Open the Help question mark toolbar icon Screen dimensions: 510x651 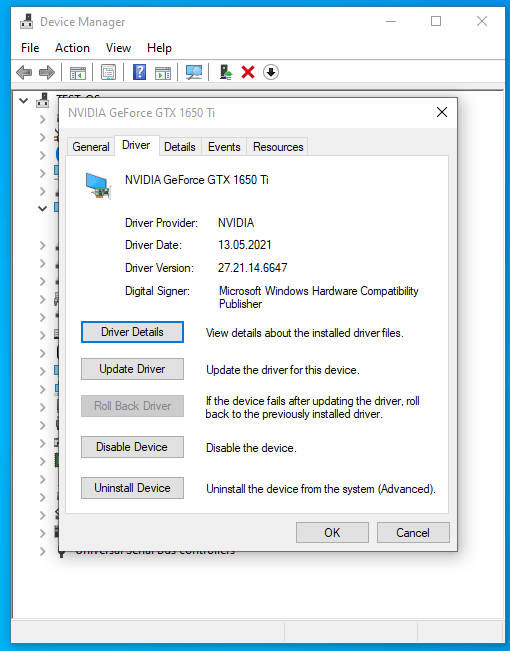click(x=139, y=72)
